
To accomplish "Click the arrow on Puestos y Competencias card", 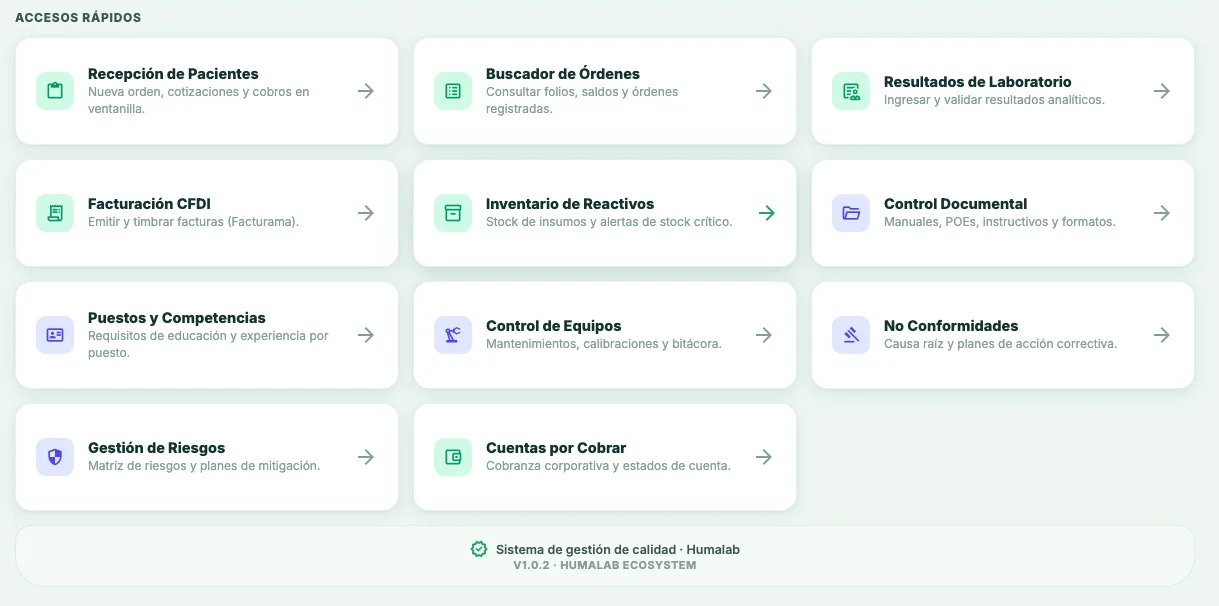I will tap(366, 335).
